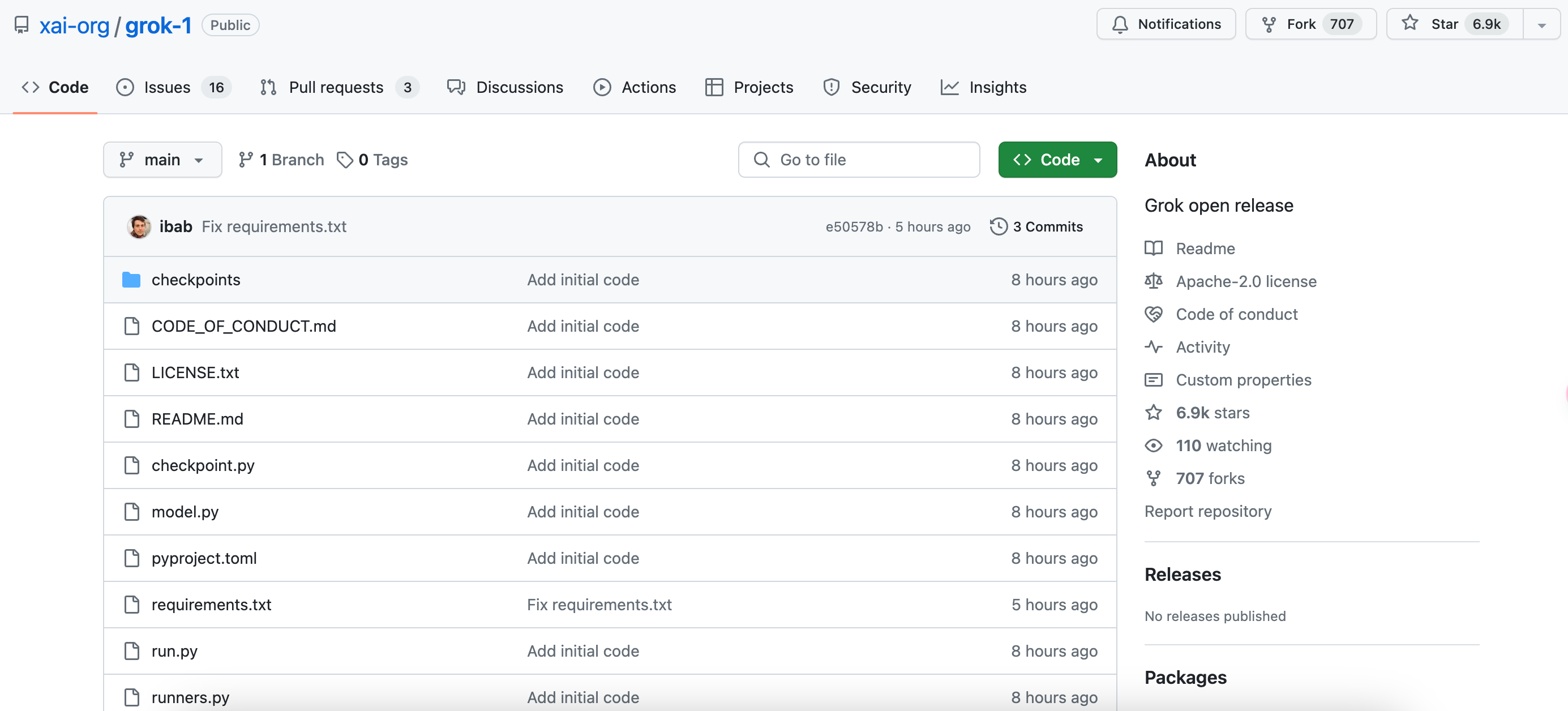Screen dimensions: 1568x711
Task: View the 3 Commits history
Action: pyautogui.click(x=1037, y=226)
